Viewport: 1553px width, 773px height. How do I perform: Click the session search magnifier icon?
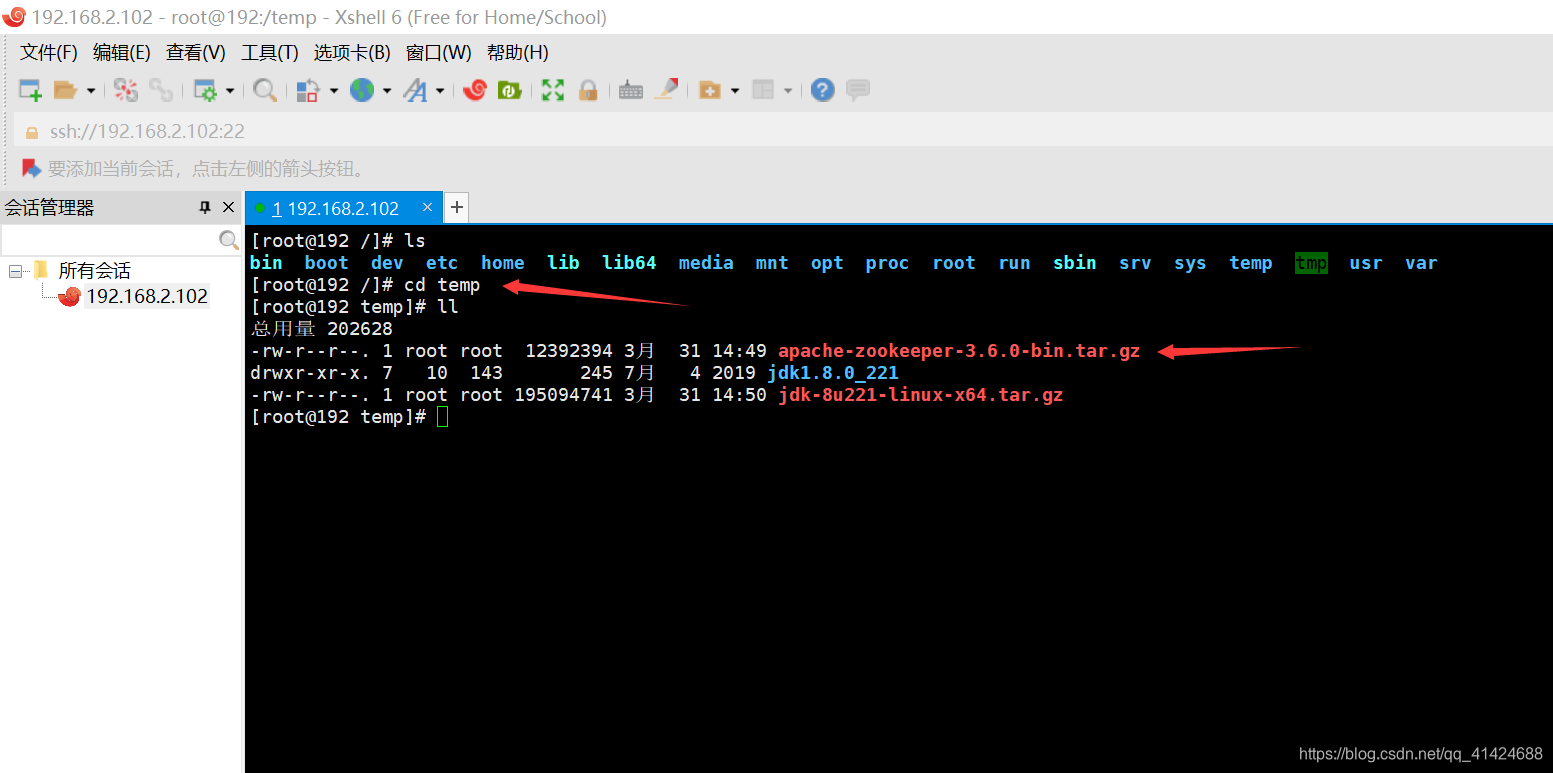(229, 240)
